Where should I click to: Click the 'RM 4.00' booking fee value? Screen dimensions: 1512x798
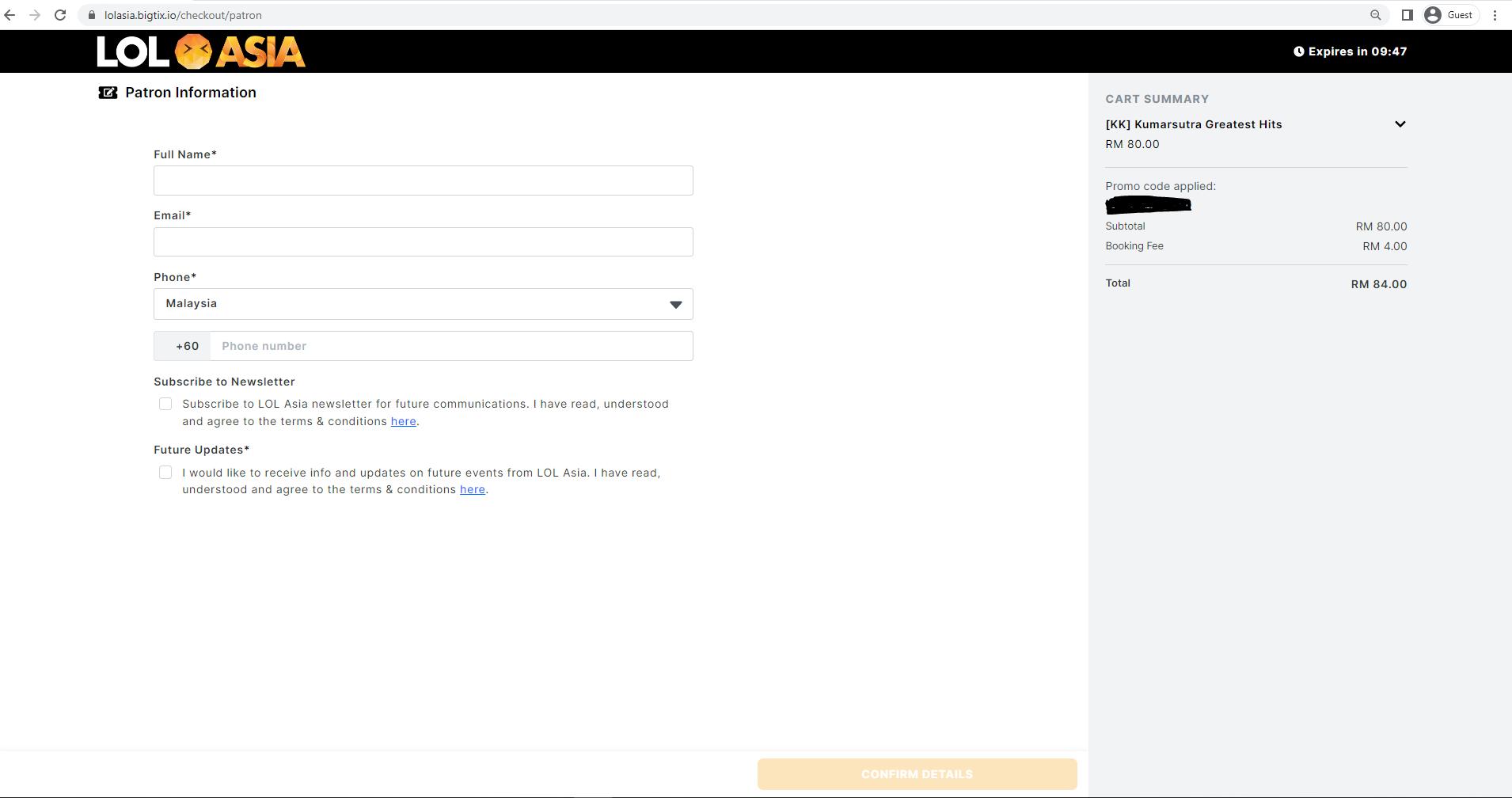(1385, 246)
